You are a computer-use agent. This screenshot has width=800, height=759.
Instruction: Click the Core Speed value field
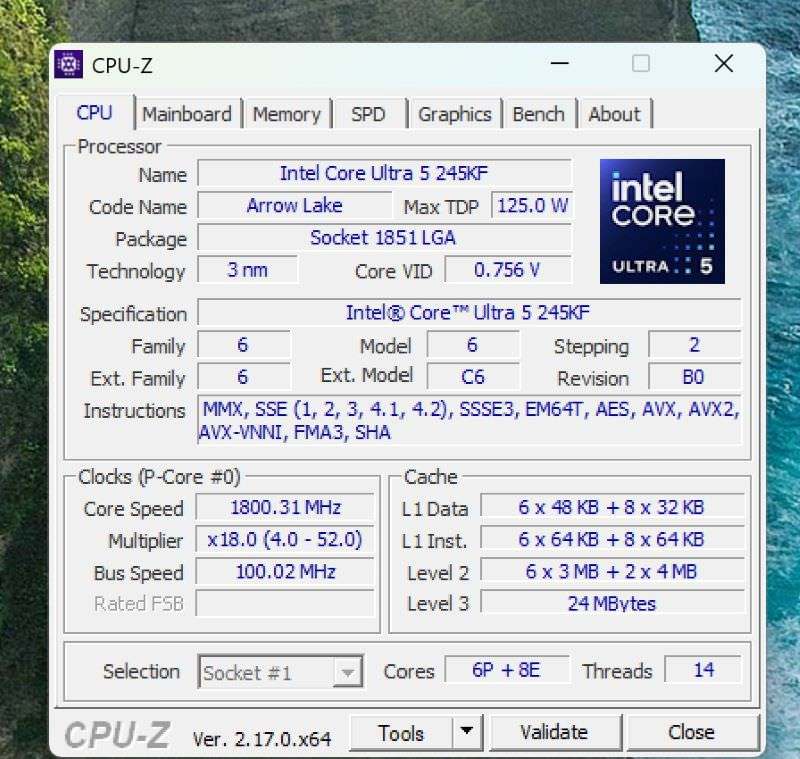(285, 508)
